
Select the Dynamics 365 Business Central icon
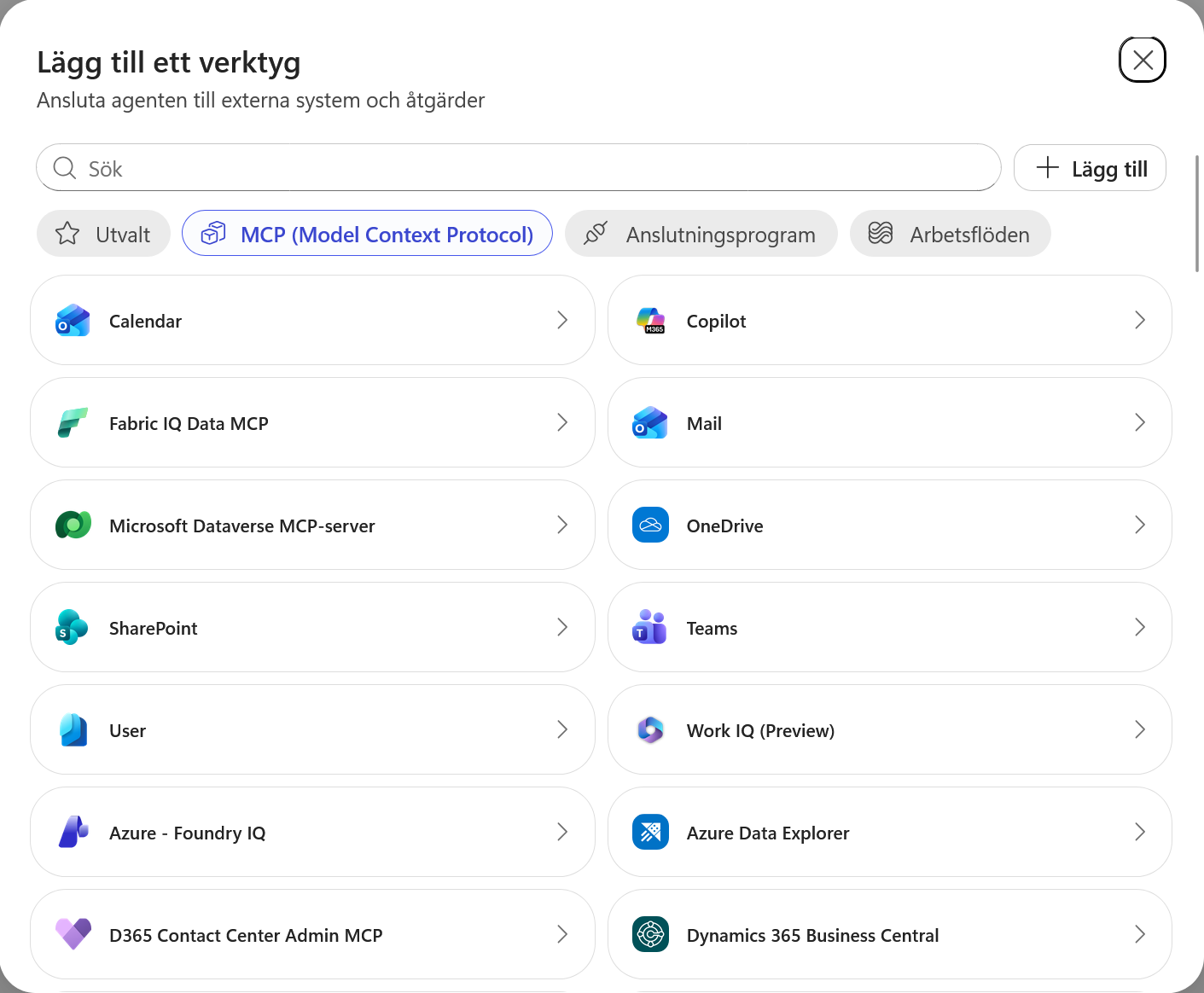tap(650, 935)
